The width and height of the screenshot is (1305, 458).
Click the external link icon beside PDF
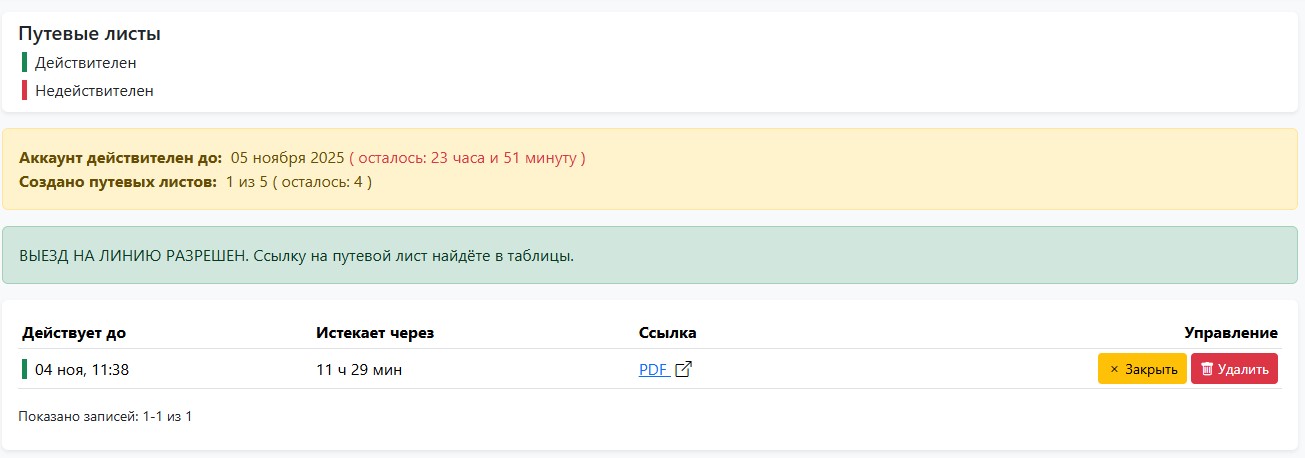coord(684,369)
